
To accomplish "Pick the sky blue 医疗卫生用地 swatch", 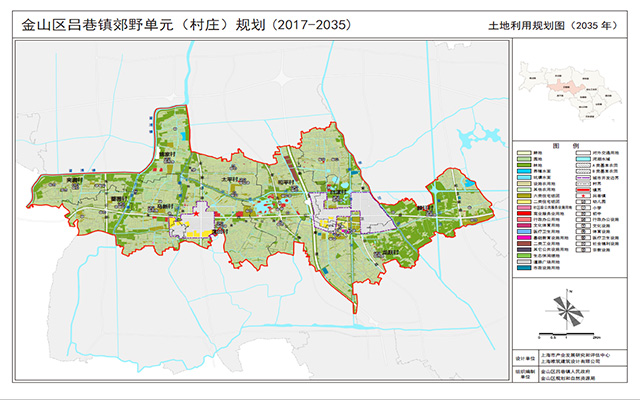I will (x=524, y=231).
